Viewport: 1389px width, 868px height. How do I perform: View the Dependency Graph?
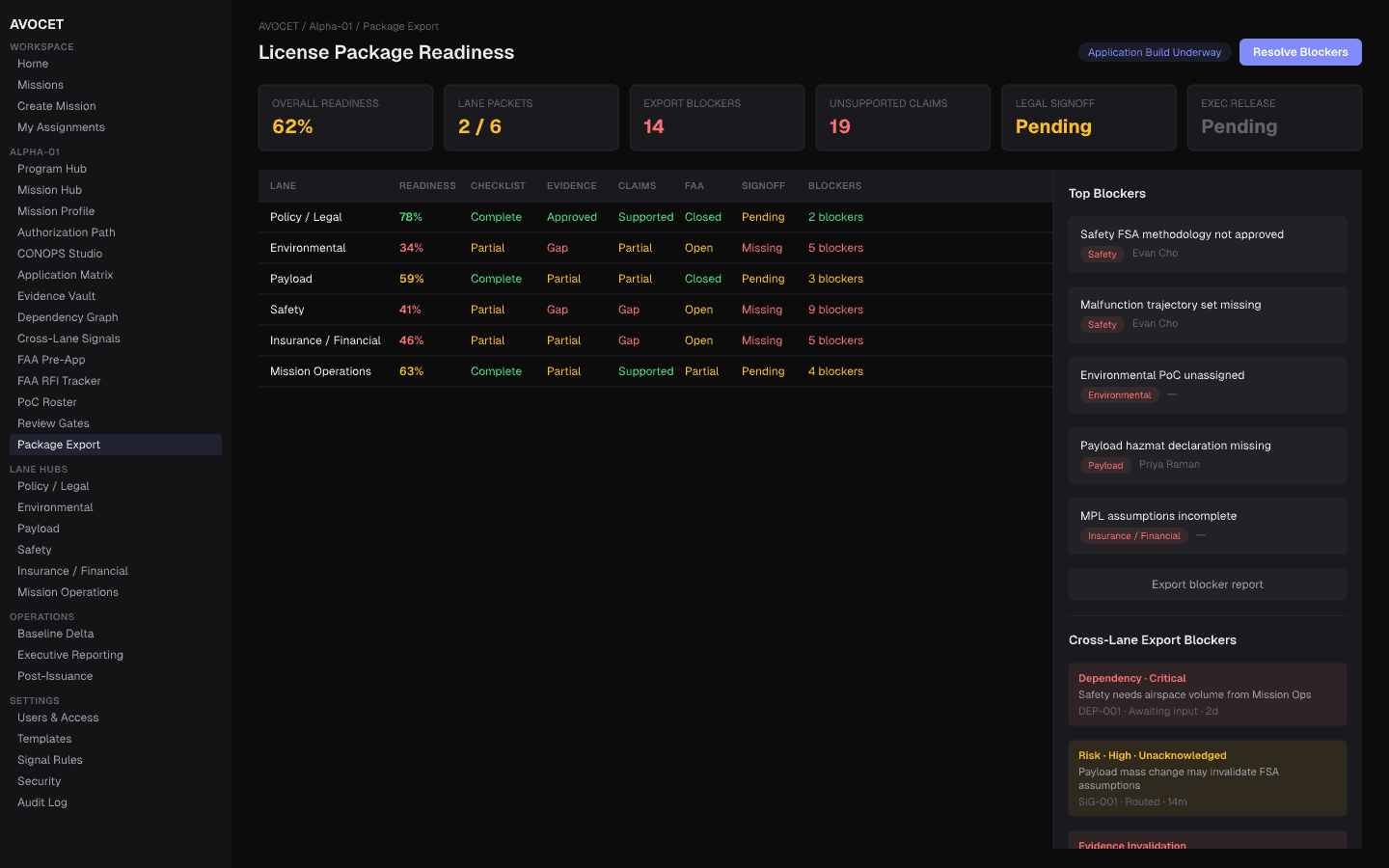pyautogui.click(x=116, y=317)
